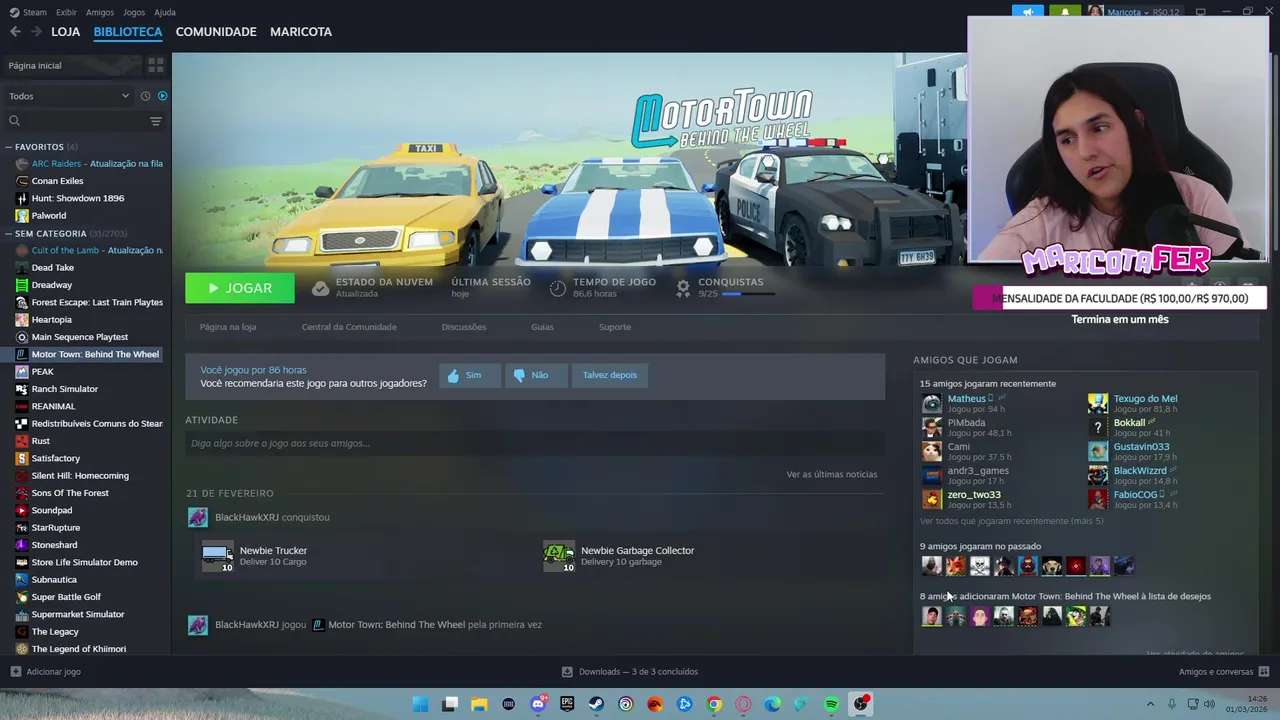Image resolution: width=1280 pixels, height=720 pixels.
Task: Open the BIBLIOTECA section
Action: [128, 32]
